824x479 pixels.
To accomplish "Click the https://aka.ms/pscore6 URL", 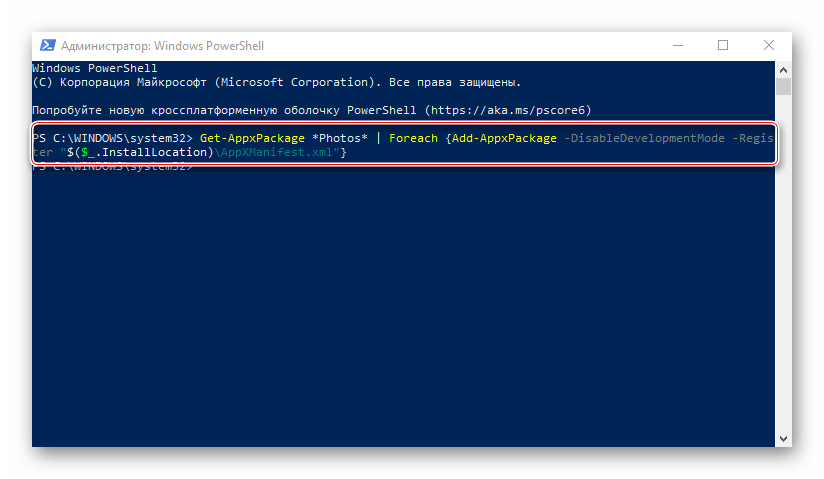I will [x=508, y=110].
